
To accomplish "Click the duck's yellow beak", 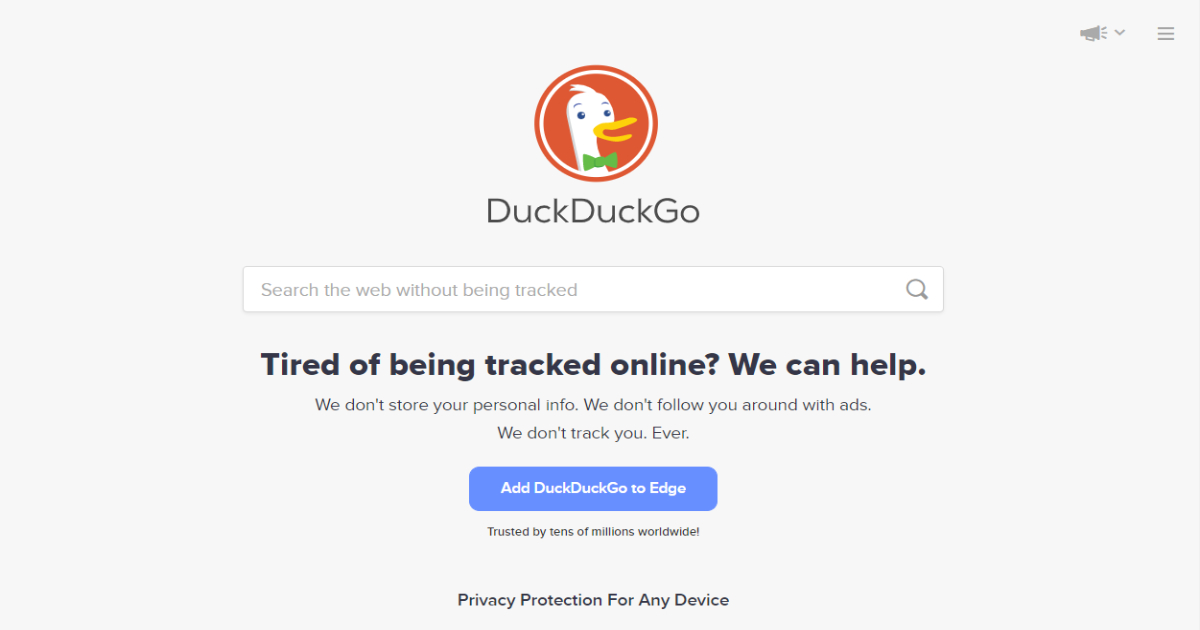I will [615, 127].
